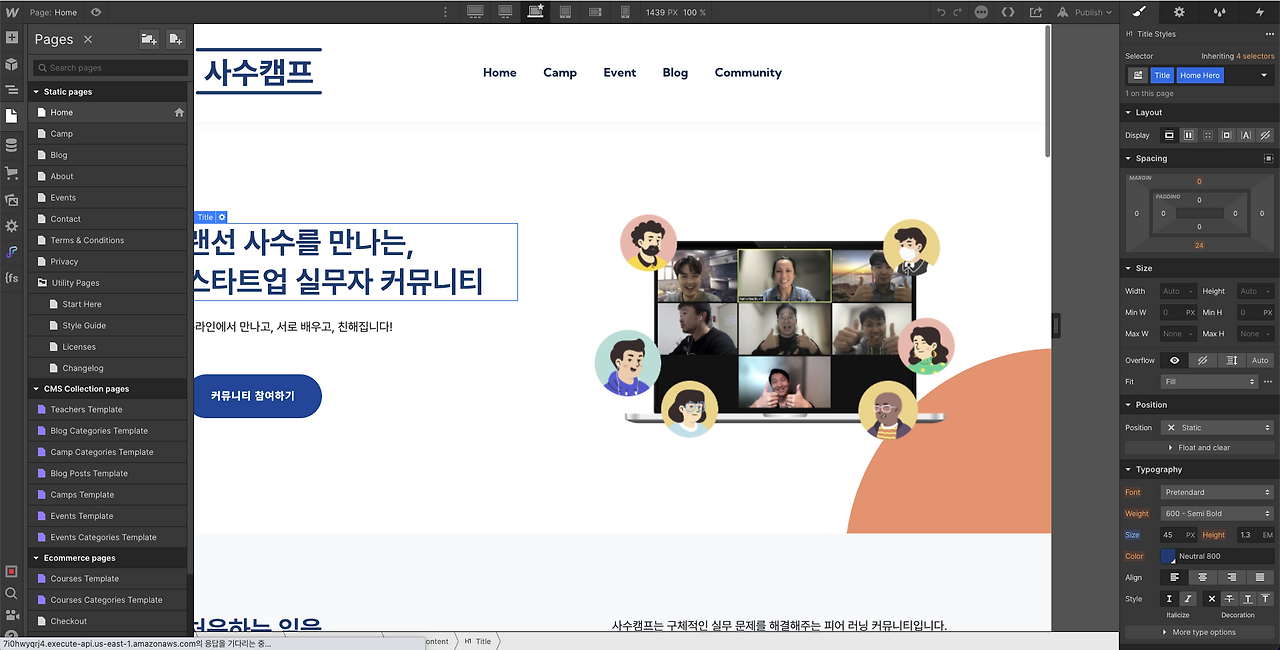Open Title Styles three-dot menu
The height and width of the screenshot is (650, 1280).
(x=1270, y=34)
